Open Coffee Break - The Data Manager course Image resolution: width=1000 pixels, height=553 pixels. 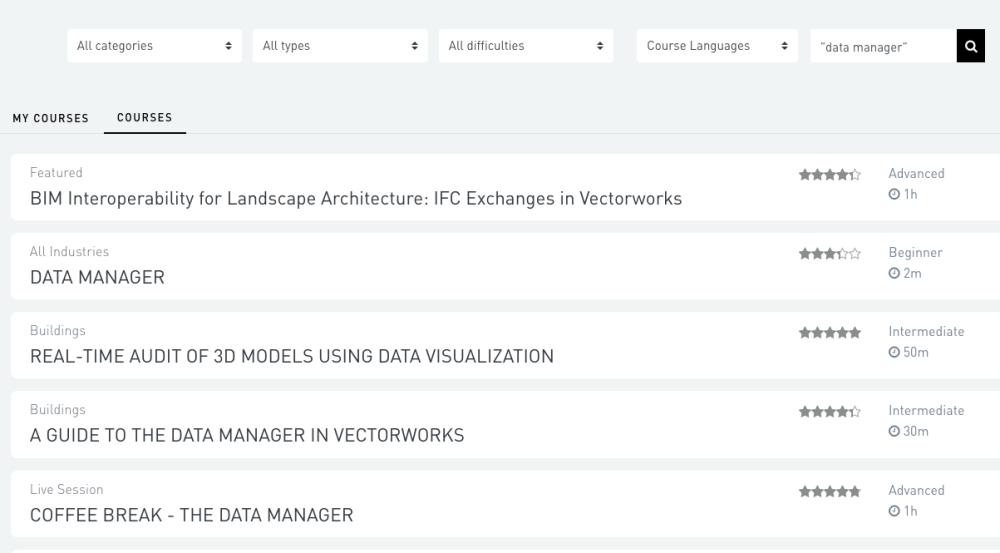191,516
